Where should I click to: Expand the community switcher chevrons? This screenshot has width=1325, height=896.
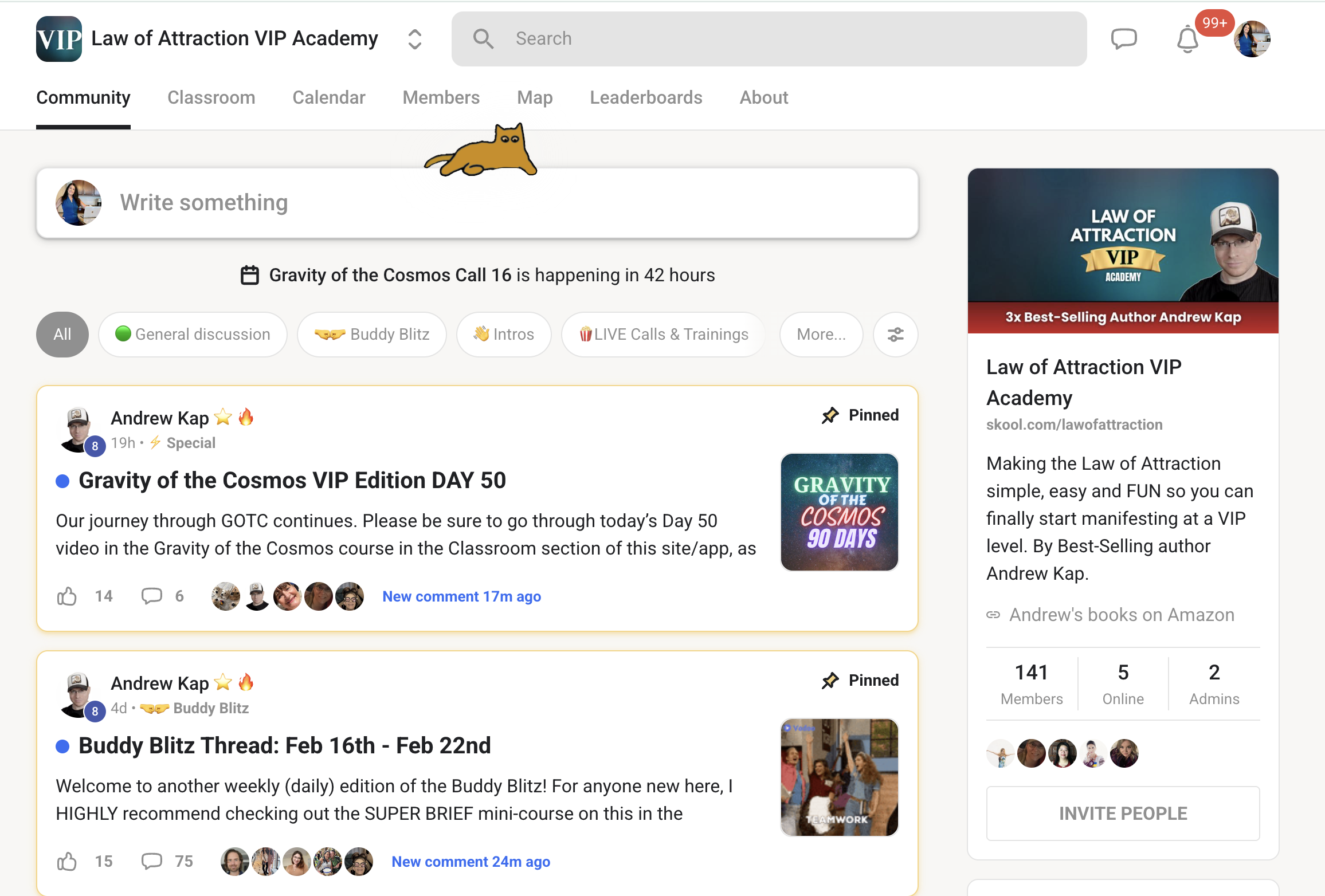(415, 39)
